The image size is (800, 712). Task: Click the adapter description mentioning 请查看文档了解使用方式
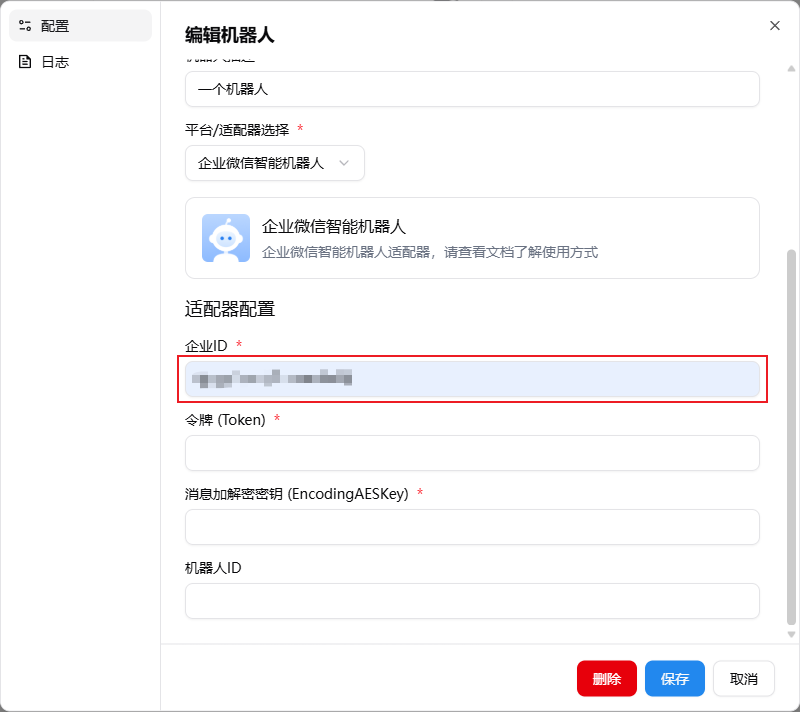[430, 252]
